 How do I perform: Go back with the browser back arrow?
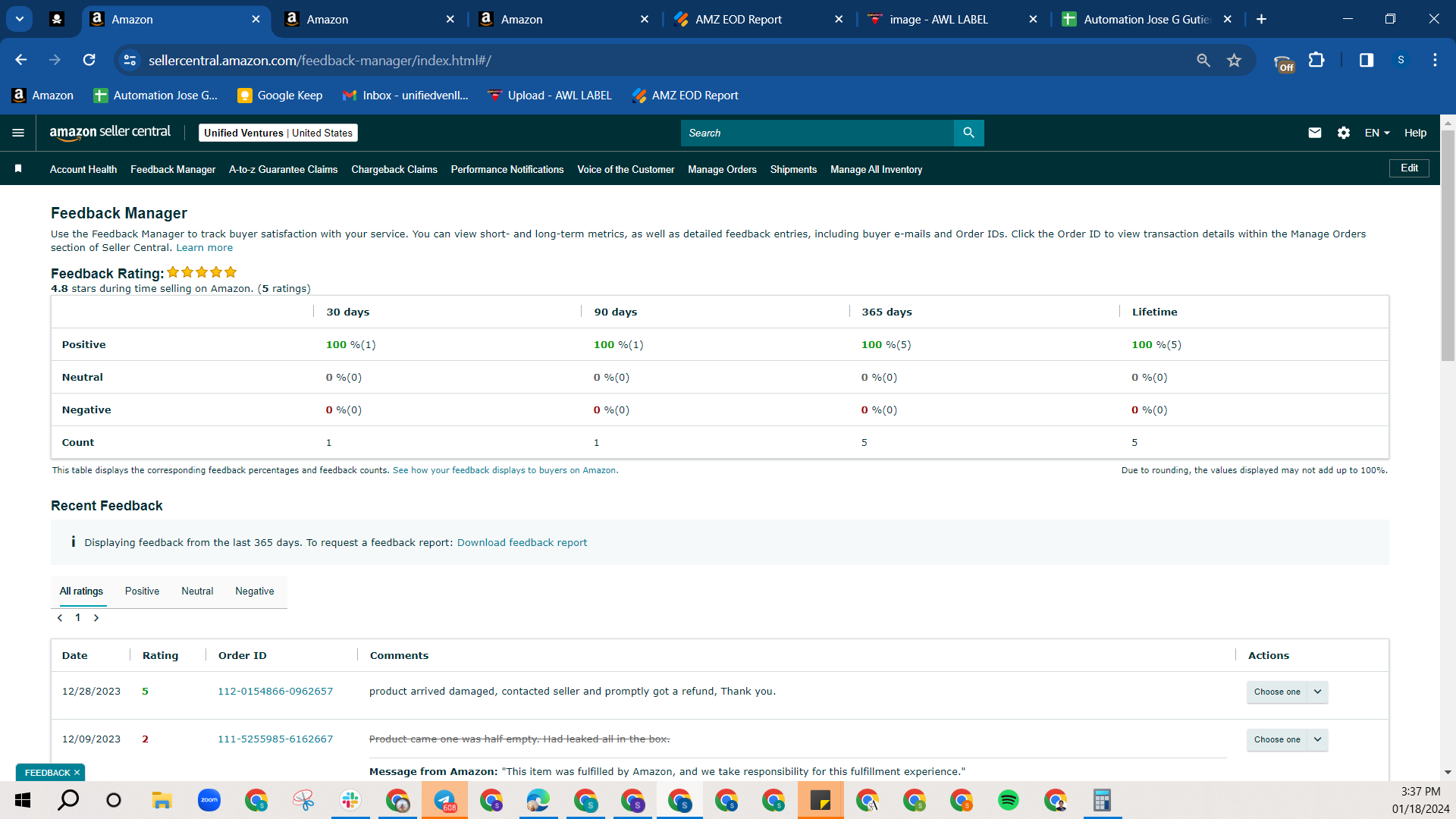[21, 60]
